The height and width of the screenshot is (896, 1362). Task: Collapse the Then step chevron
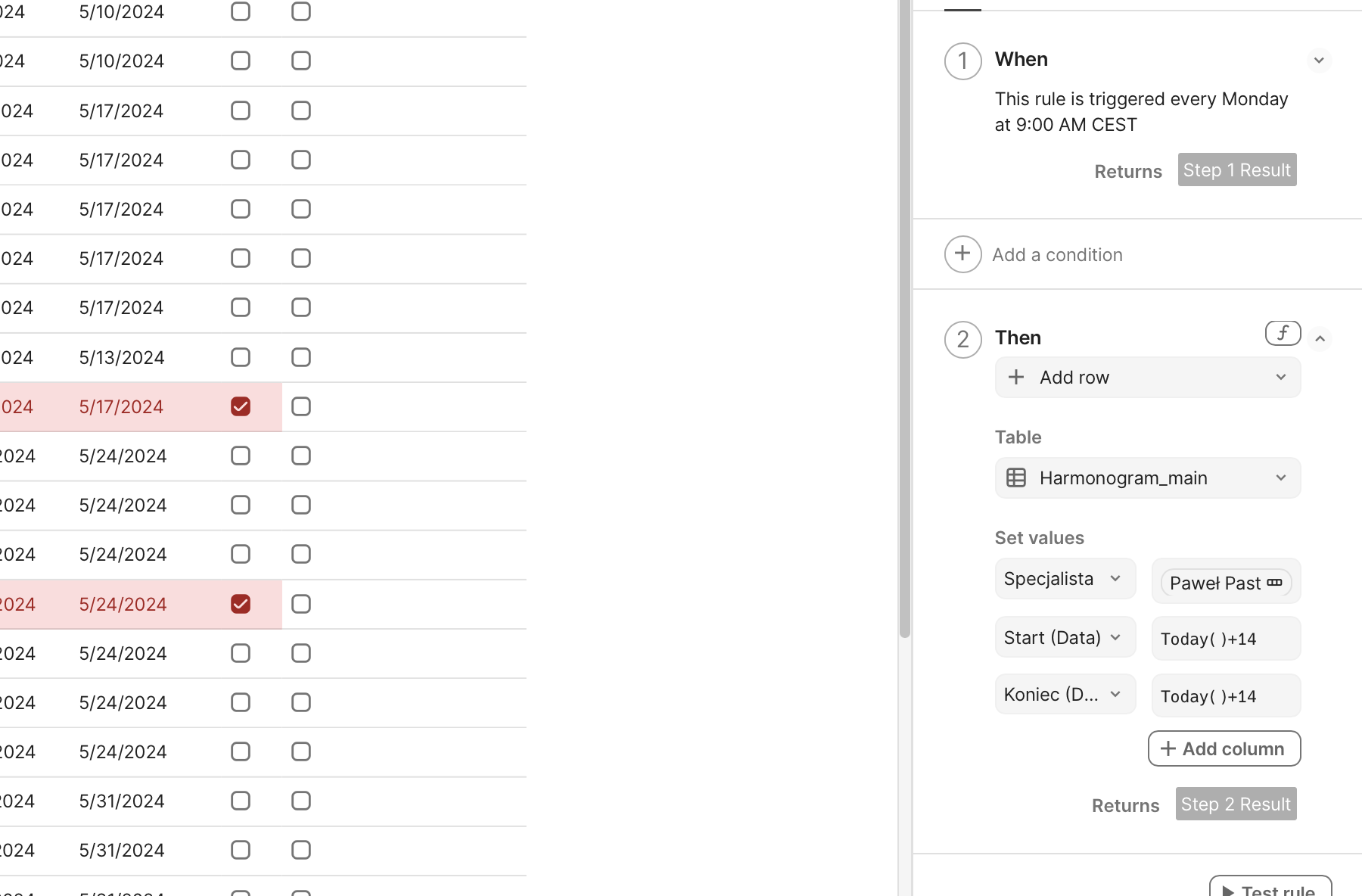point(1320,339)
